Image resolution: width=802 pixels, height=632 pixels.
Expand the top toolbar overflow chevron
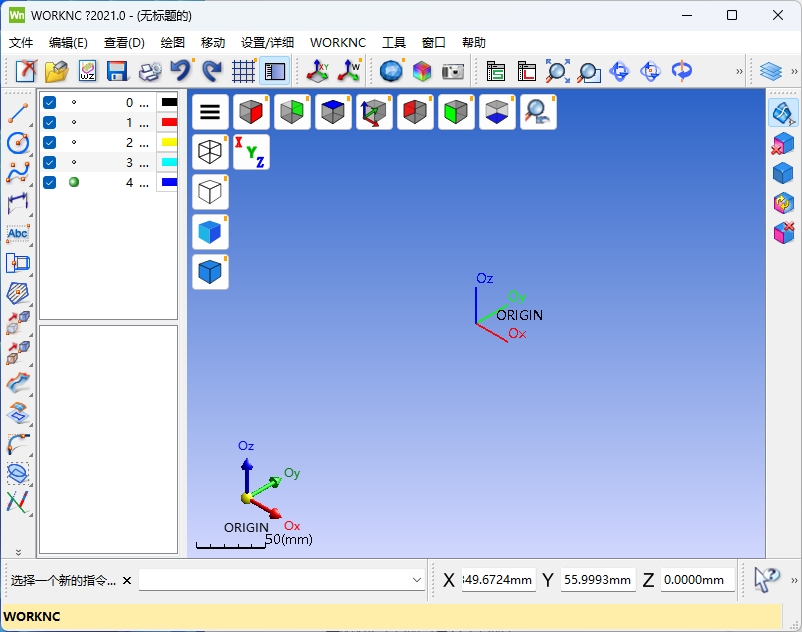(739, 71)
